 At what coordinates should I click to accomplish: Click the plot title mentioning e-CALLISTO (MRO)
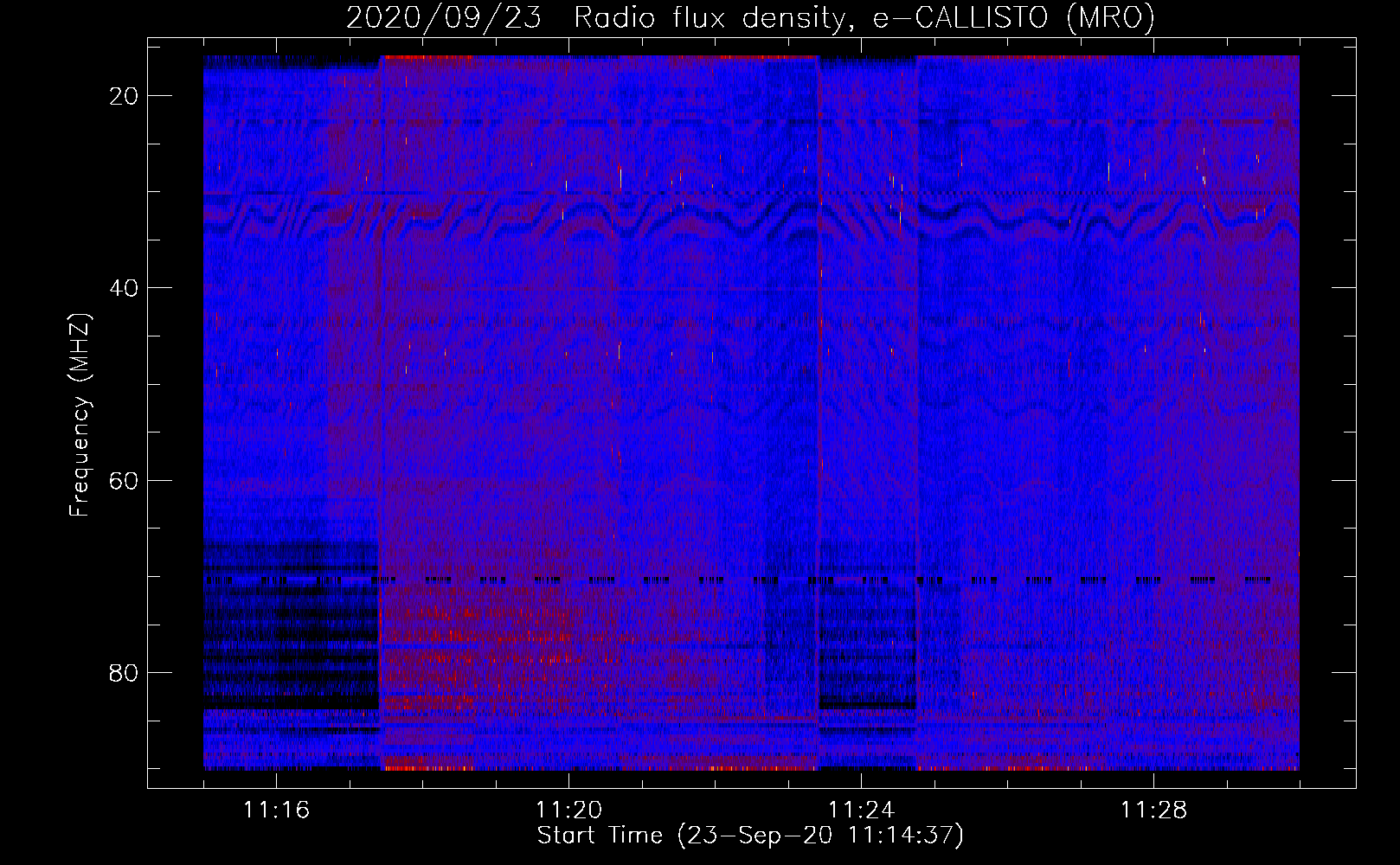point(750,17)
